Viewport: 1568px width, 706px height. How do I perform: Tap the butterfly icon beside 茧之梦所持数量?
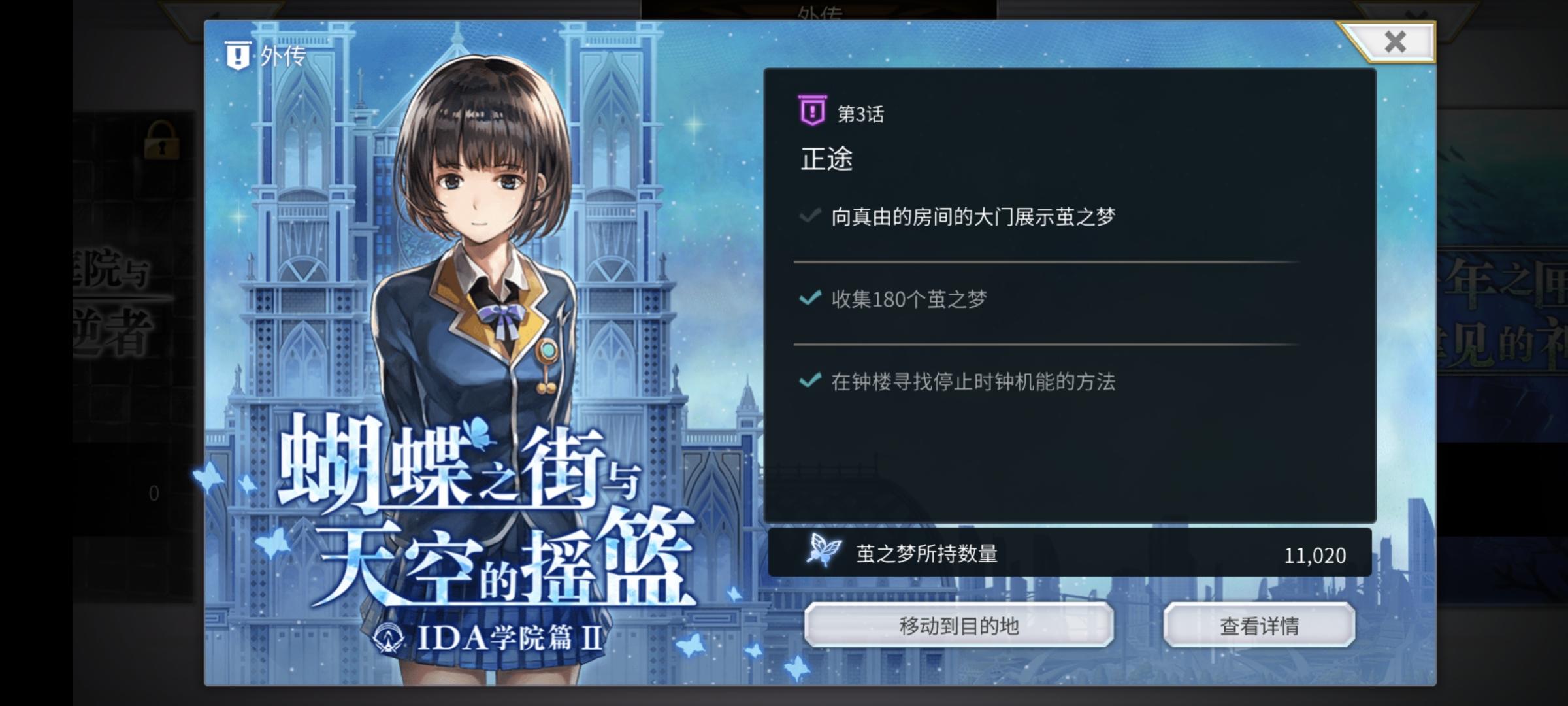point(823,549)
